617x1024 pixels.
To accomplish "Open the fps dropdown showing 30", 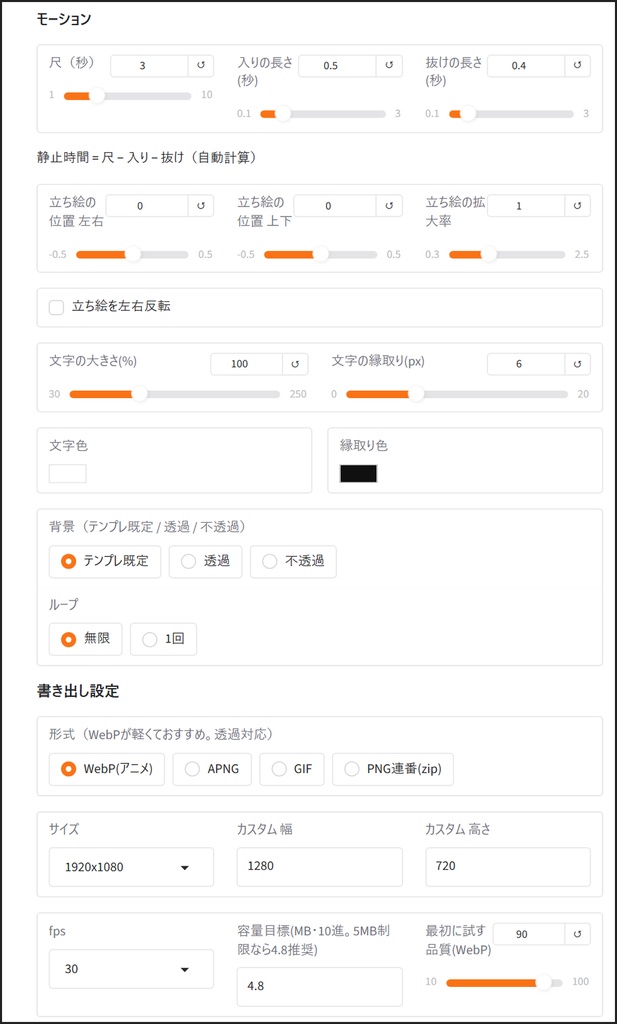I will click(131, 968).
